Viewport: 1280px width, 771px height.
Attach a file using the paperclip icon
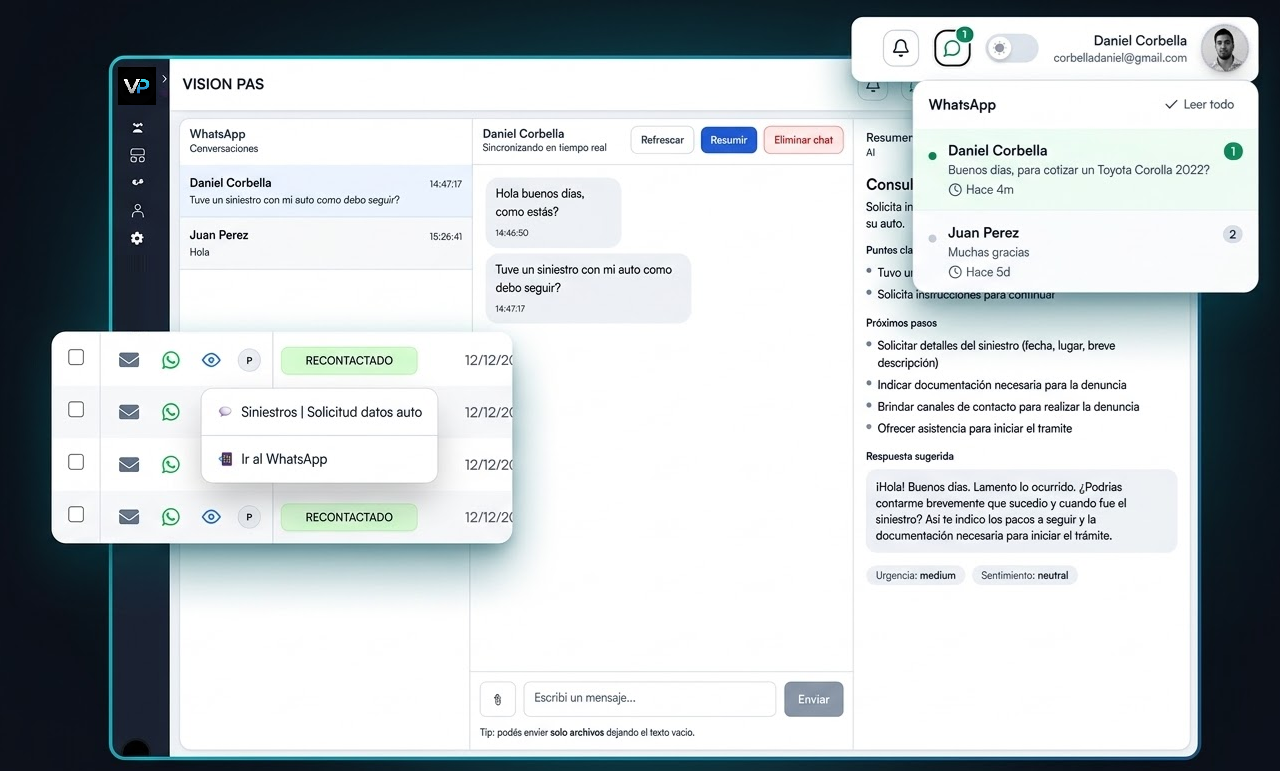point(497,699)
